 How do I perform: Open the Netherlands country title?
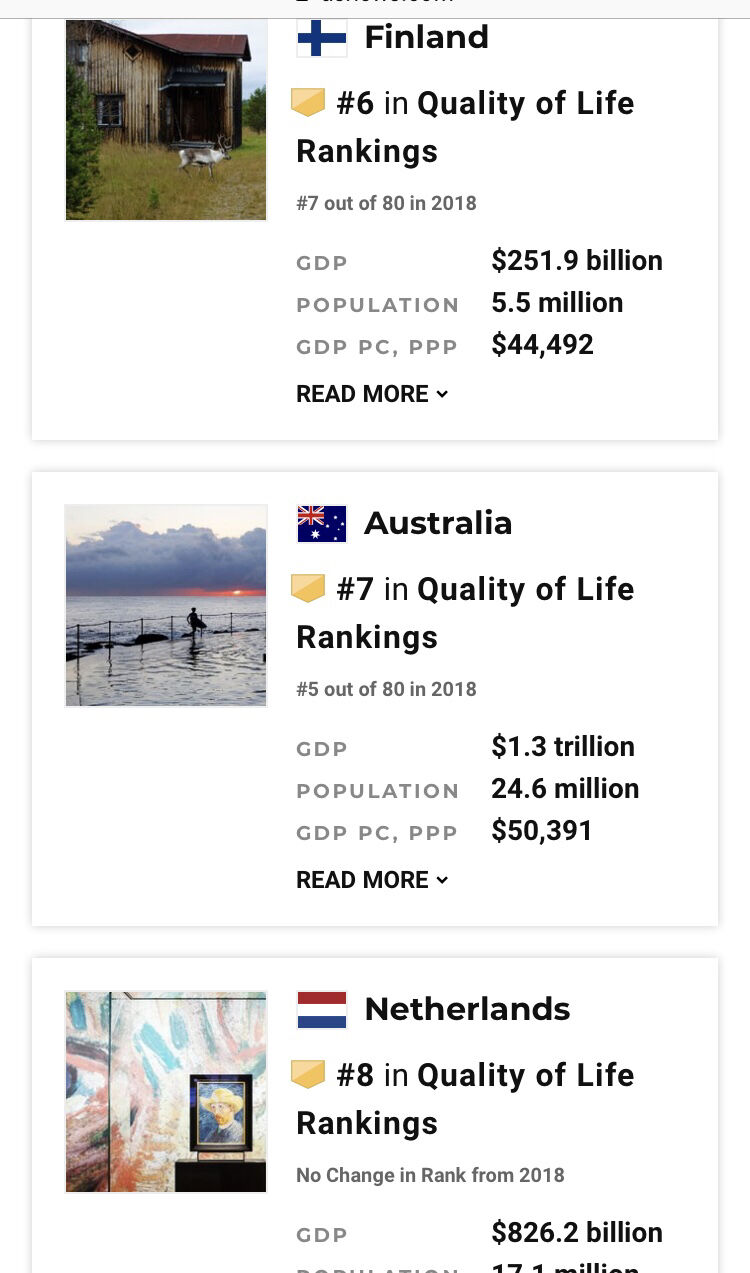[467, 1010]
